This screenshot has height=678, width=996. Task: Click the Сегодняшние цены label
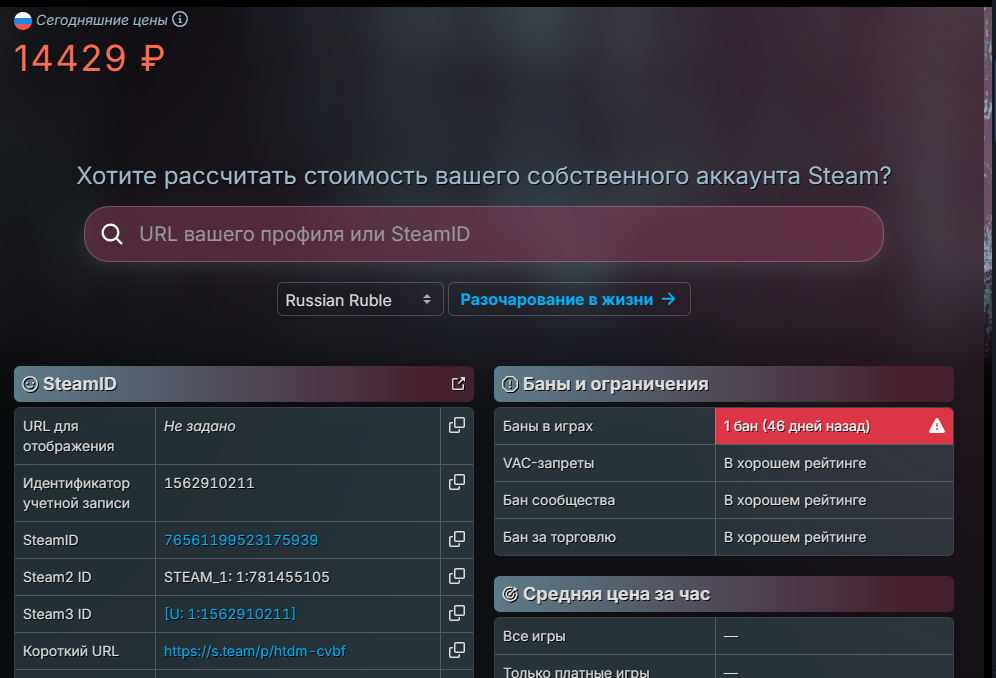(102, 20)
